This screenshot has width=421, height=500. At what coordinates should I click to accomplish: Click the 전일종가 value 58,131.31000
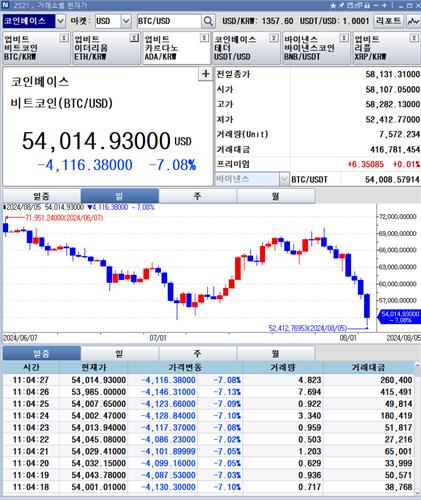393,74
